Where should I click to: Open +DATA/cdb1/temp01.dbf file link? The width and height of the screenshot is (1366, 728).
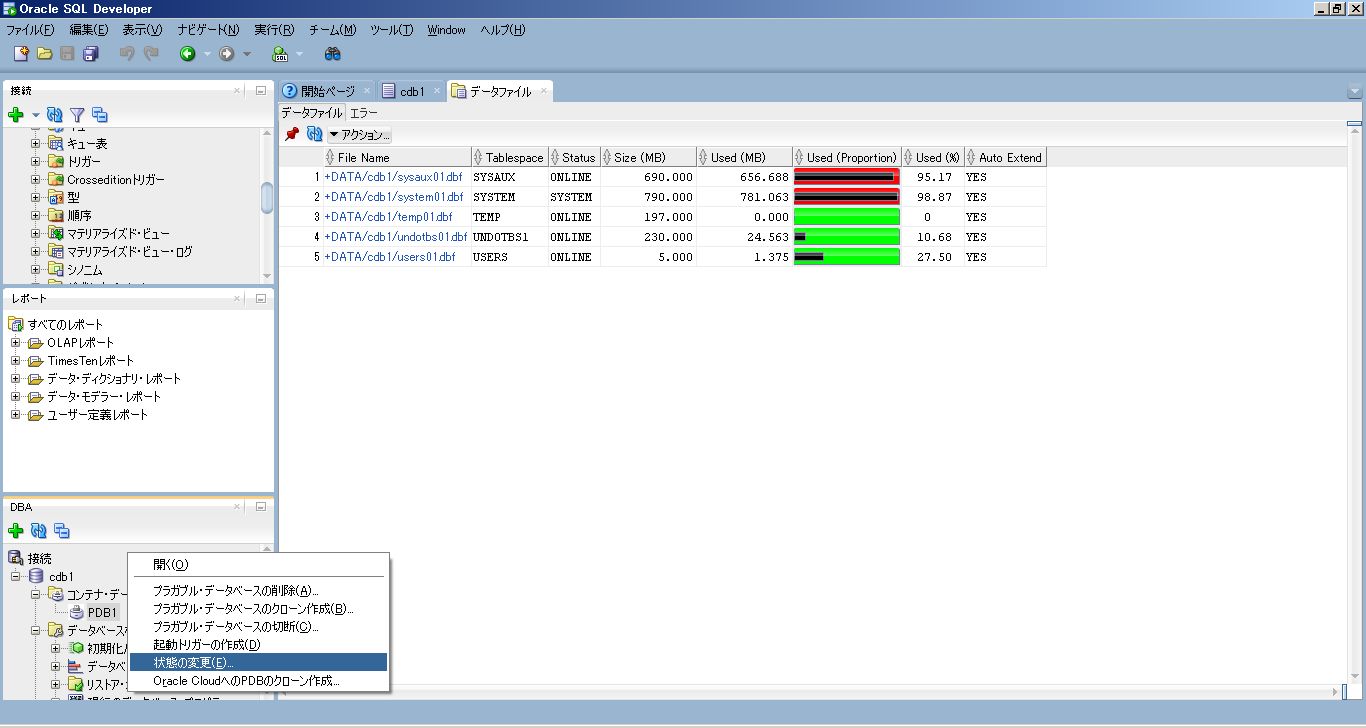[x=388, y=217]
